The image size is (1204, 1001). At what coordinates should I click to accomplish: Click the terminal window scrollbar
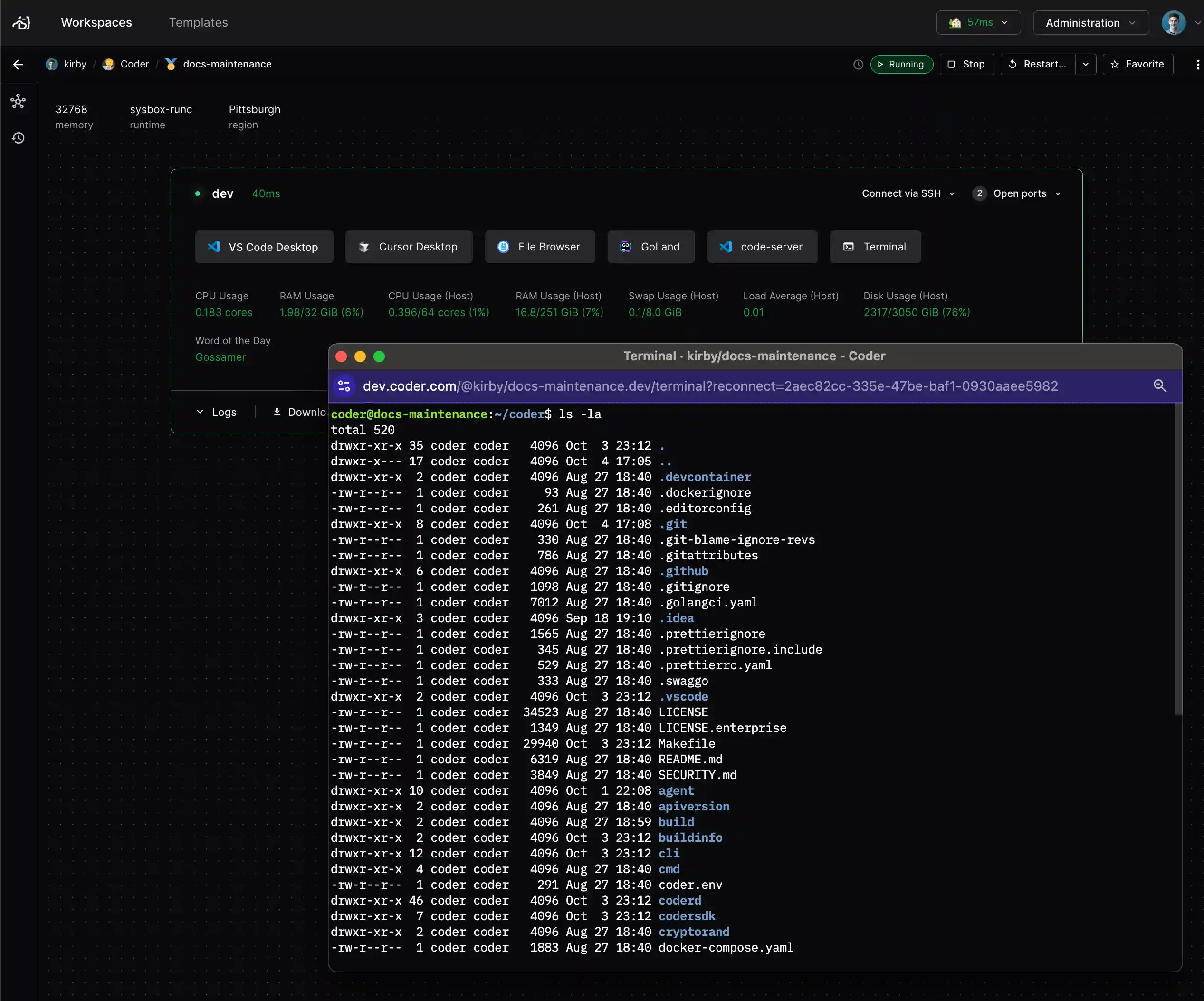(x=1178, y=559)
